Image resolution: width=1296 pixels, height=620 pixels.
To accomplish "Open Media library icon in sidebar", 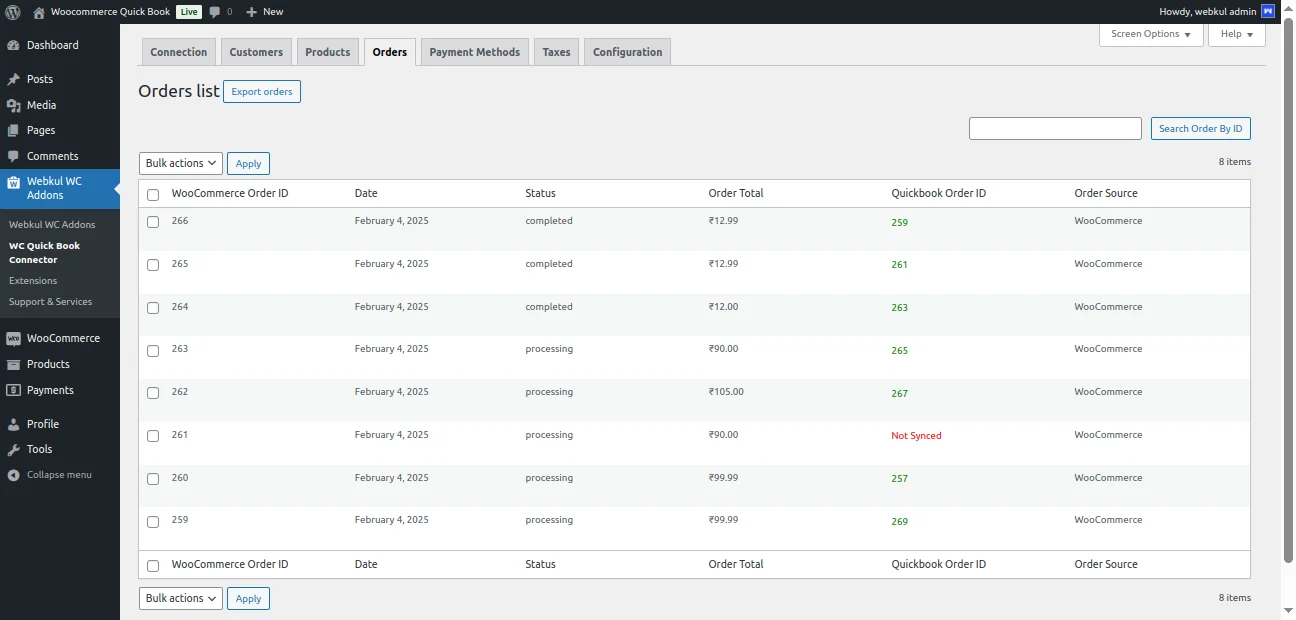I will click(x=13, y=106).
